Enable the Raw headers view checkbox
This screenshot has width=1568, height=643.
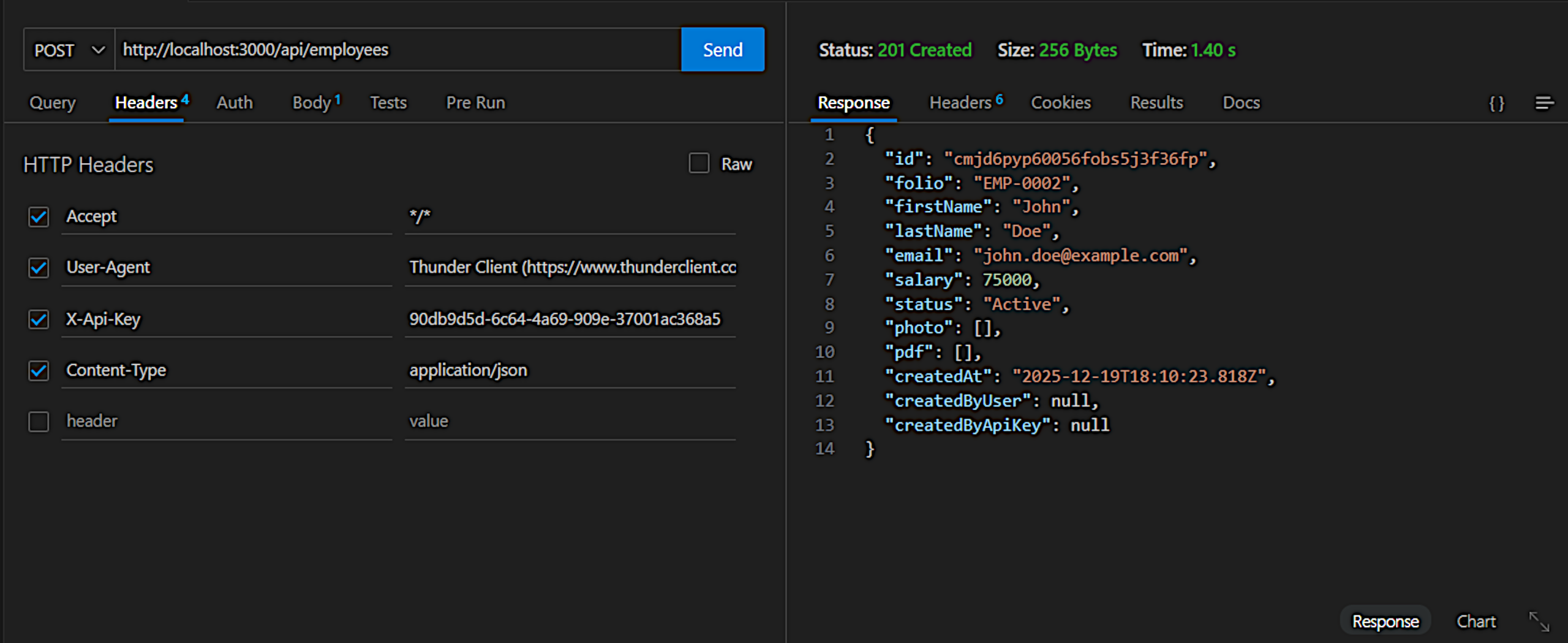coord(698,163)
